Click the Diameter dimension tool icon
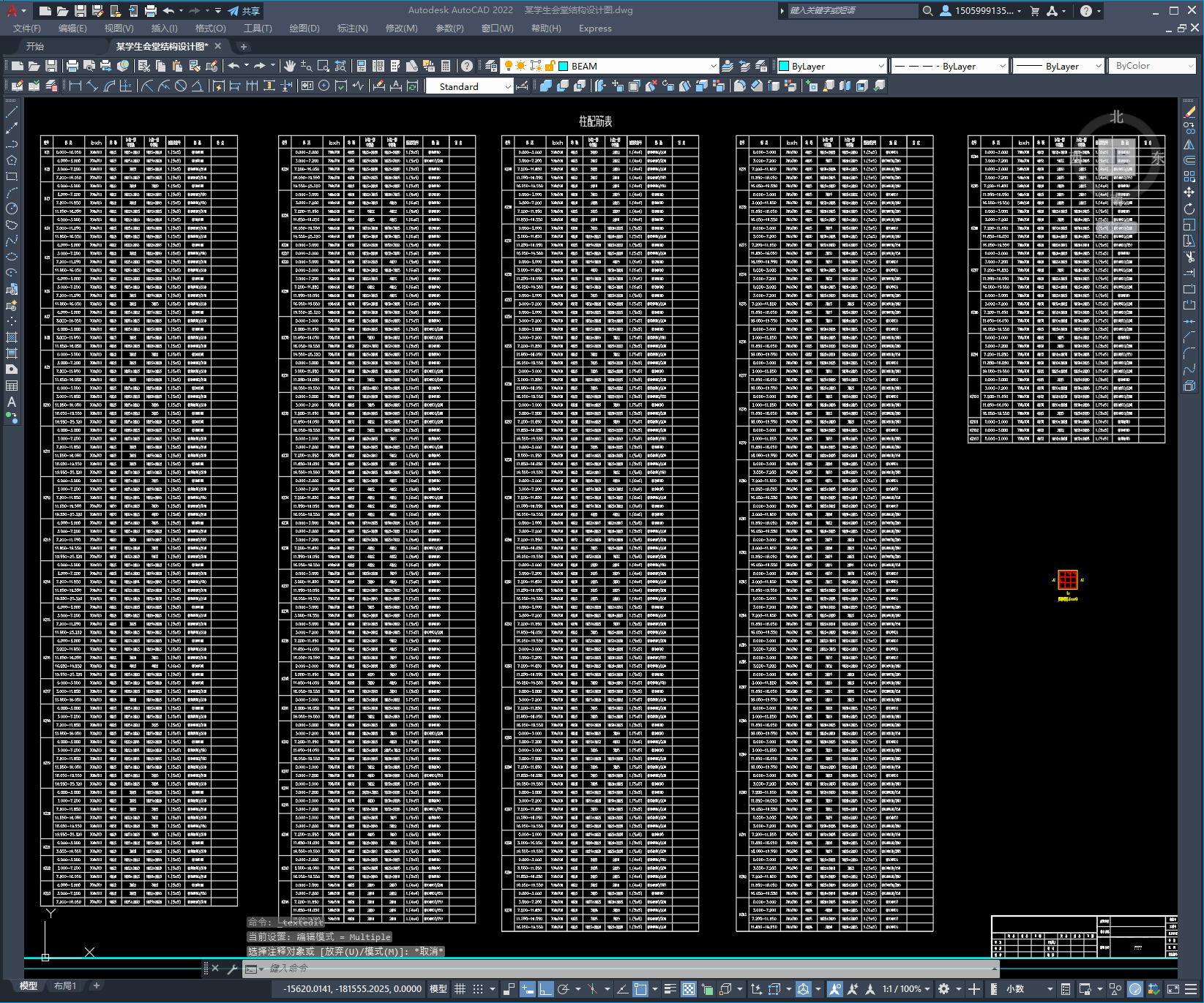1204x1003 pixels. tap(181, 86)
